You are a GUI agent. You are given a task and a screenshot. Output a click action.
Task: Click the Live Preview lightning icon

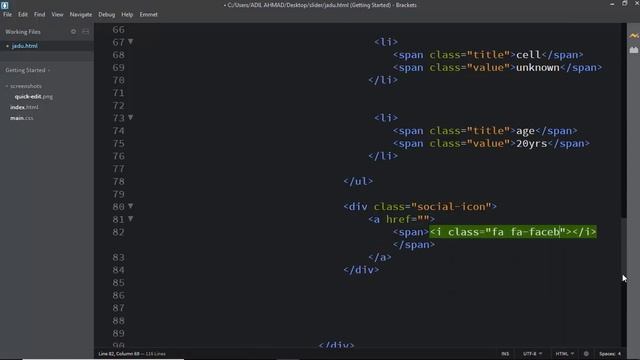(633, 36)
